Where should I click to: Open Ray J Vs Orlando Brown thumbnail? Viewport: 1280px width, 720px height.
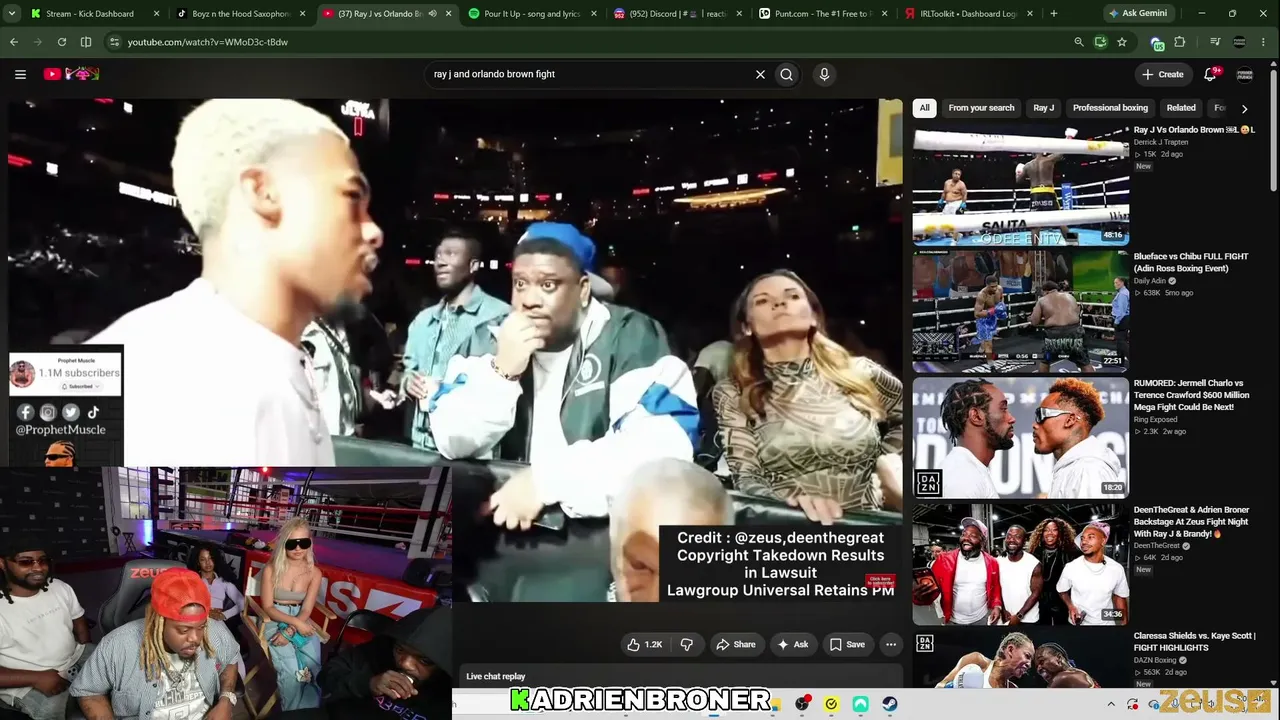click(x=1020, y=185)
